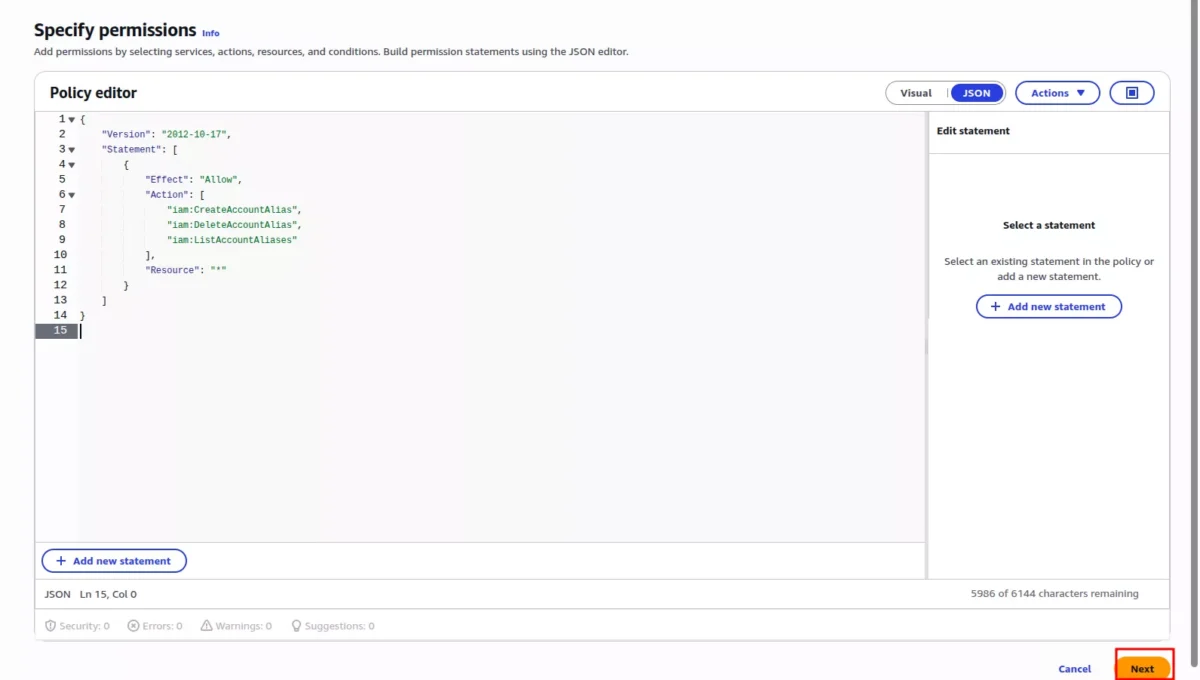Viewport: 1200px width, 680px height.
Task: Collapse the root object fold arrow on line 1
Action: point(72,120)
